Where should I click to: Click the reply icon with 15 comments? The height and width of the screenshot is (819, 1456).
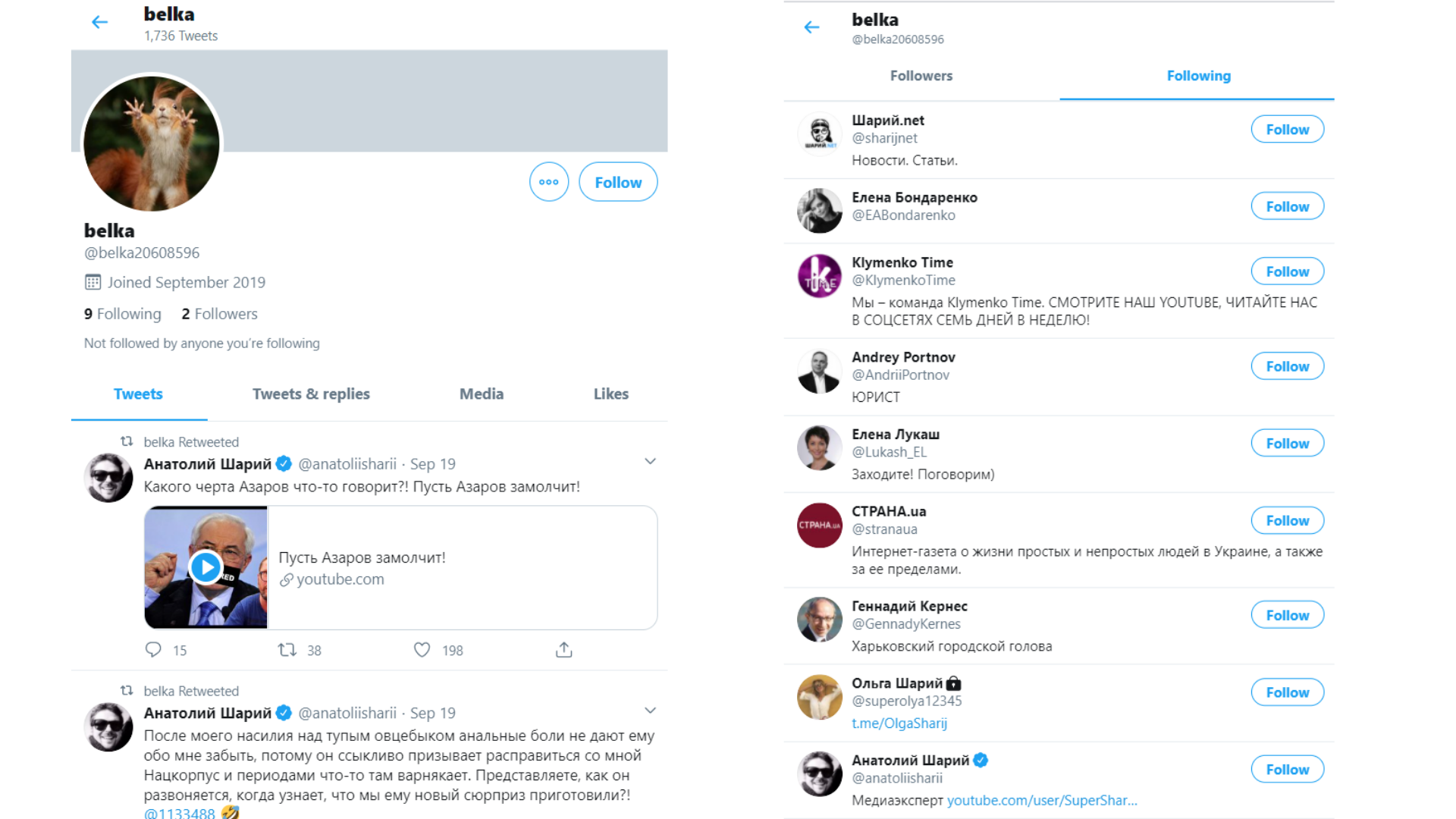pos(153,650)
